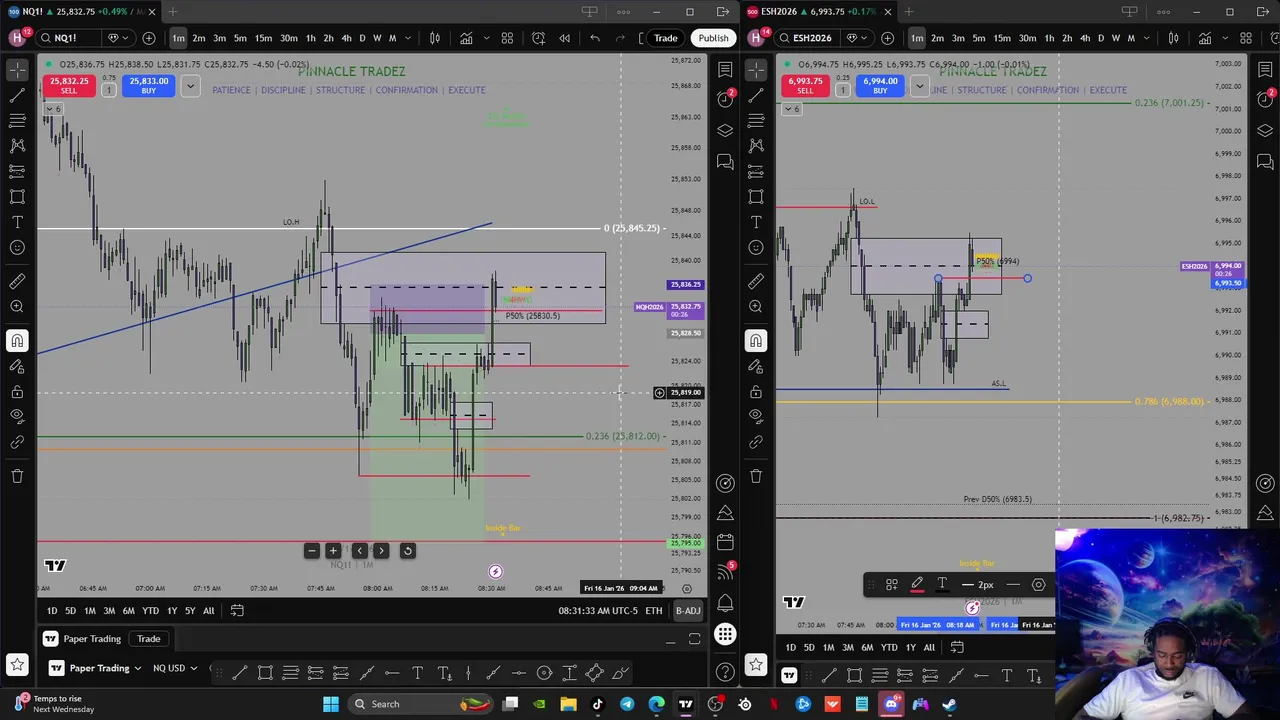Open Paper Trading account dropdown

pos(105,668)
